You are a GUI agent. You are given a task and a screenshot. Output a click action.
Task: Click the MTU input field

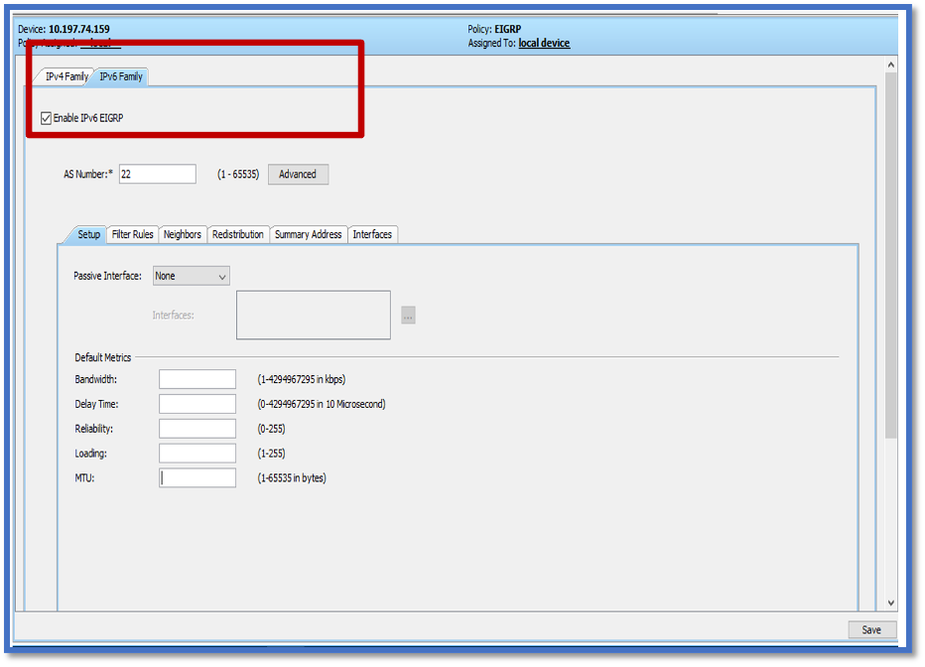click(x=197, y=478)
